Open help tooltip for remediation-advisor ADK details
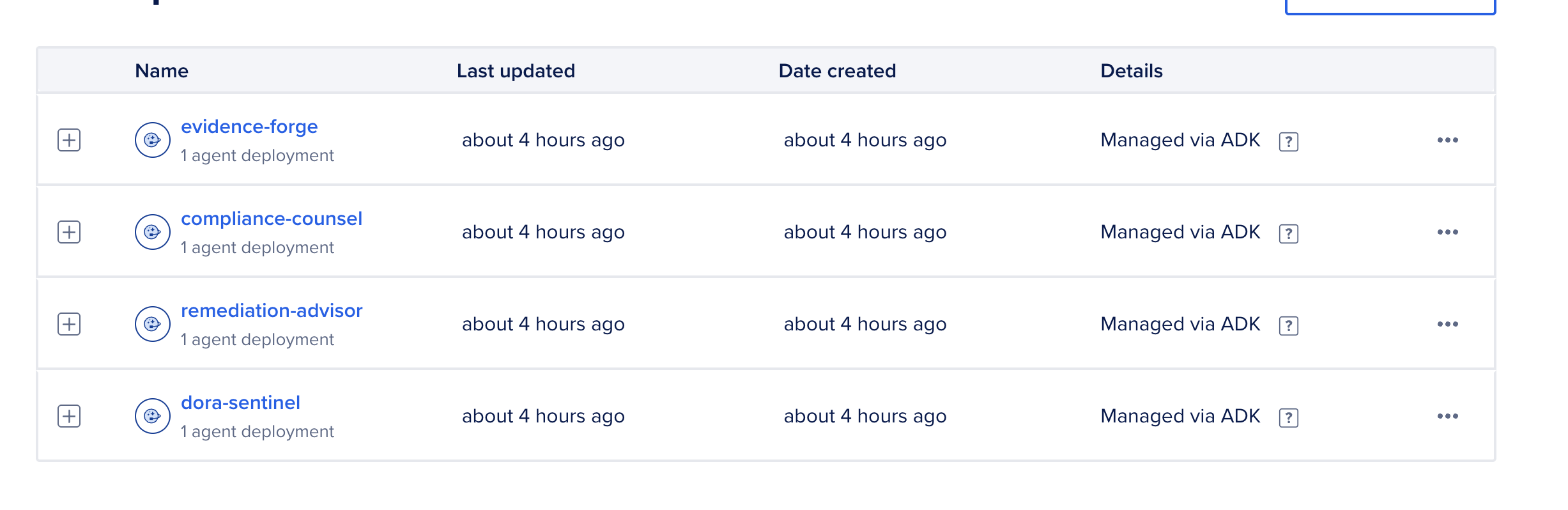 click(1288, 325)
